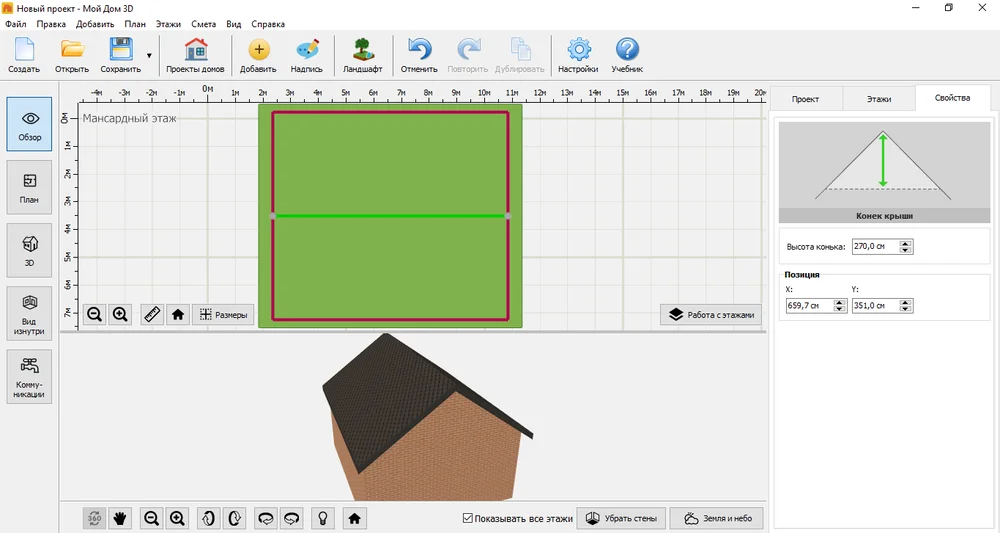Zoom in the 2D plan
Image resolution: width=1000 pixels, height=533 pixels.
pos(120,314)
